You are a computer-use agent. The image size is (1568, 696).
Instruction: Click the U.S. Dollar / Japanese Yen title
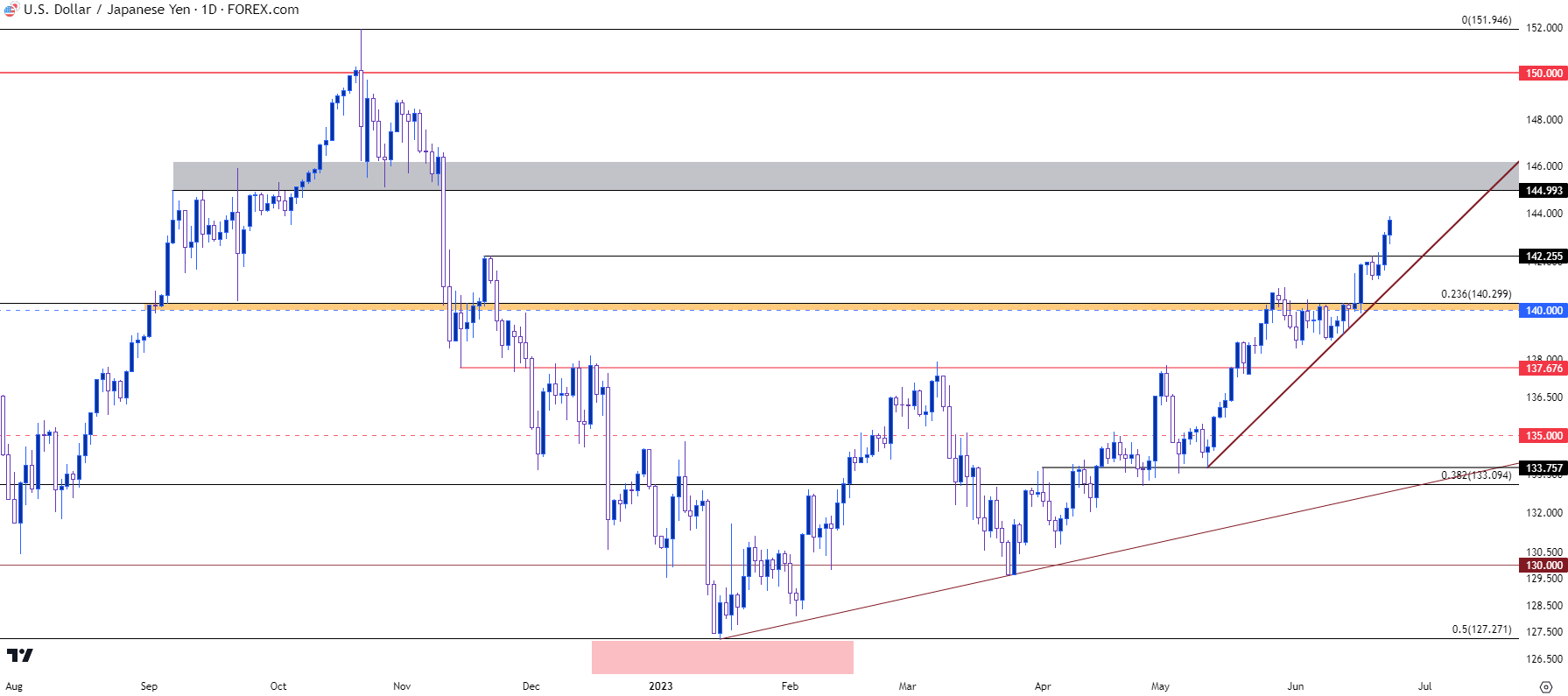107,10
